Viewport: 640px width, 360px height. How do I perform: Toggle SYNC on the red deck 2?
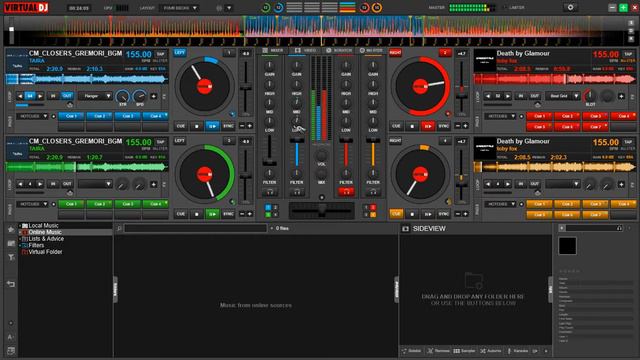443,126
